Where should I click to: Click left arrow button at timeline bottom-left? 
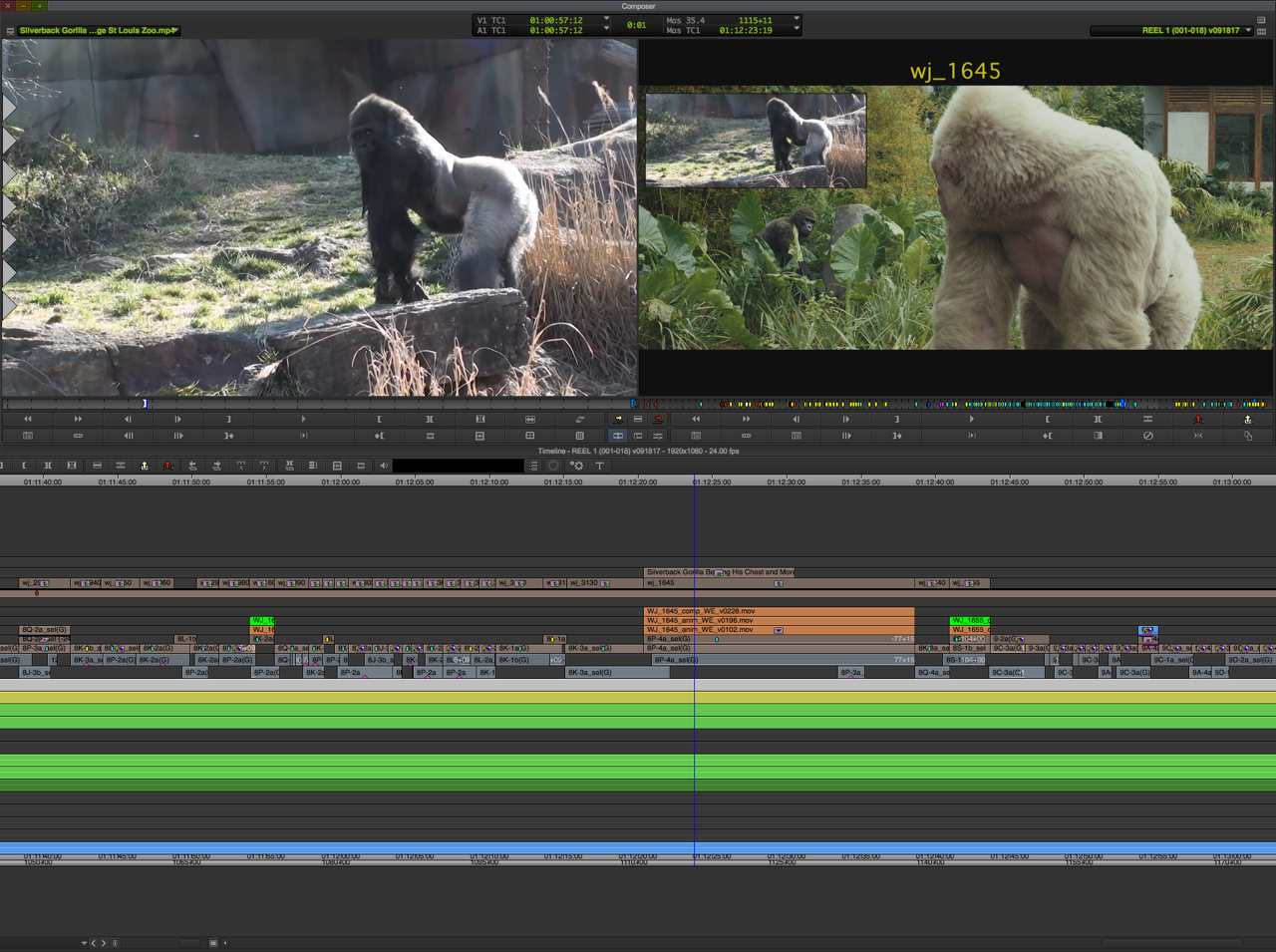[x=94, y=943]
